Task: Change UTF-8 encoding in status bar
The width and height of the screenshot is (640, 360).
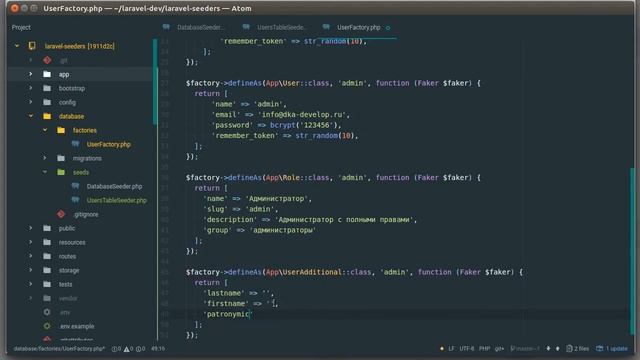Action: pos(467,349)
